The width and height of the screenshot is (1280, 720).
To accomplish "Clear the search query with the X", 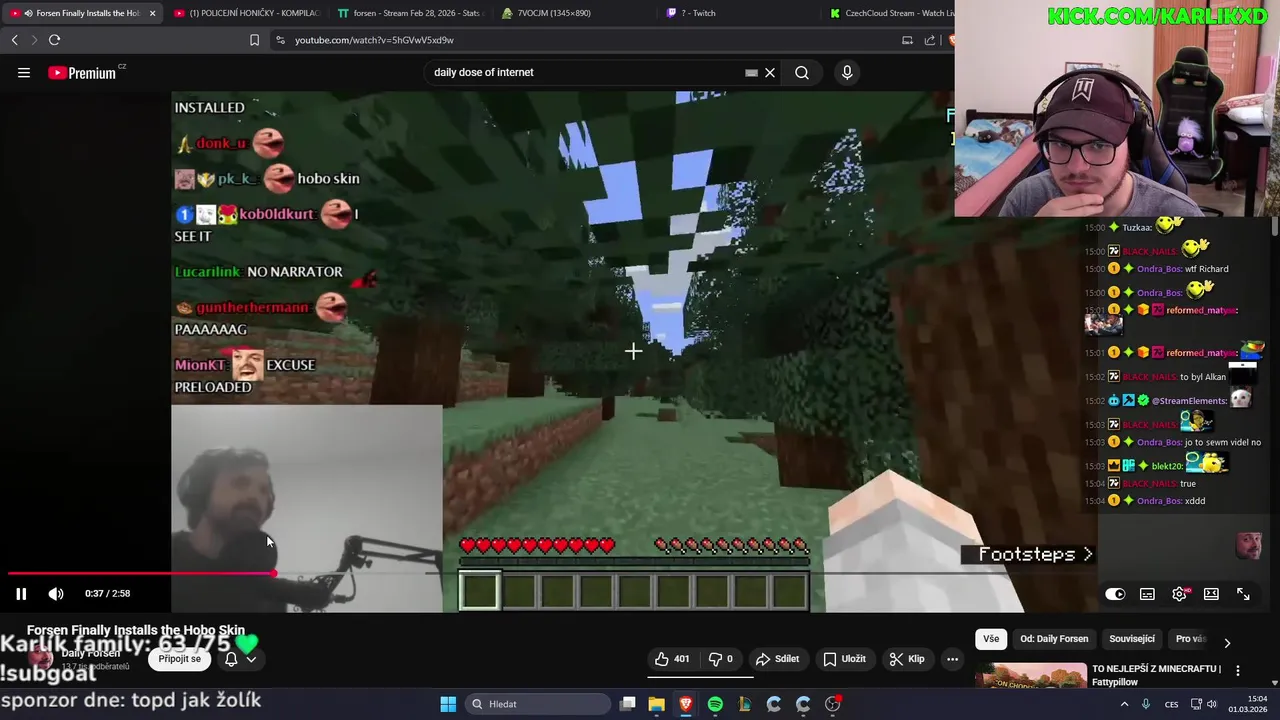I will [770, 72].
